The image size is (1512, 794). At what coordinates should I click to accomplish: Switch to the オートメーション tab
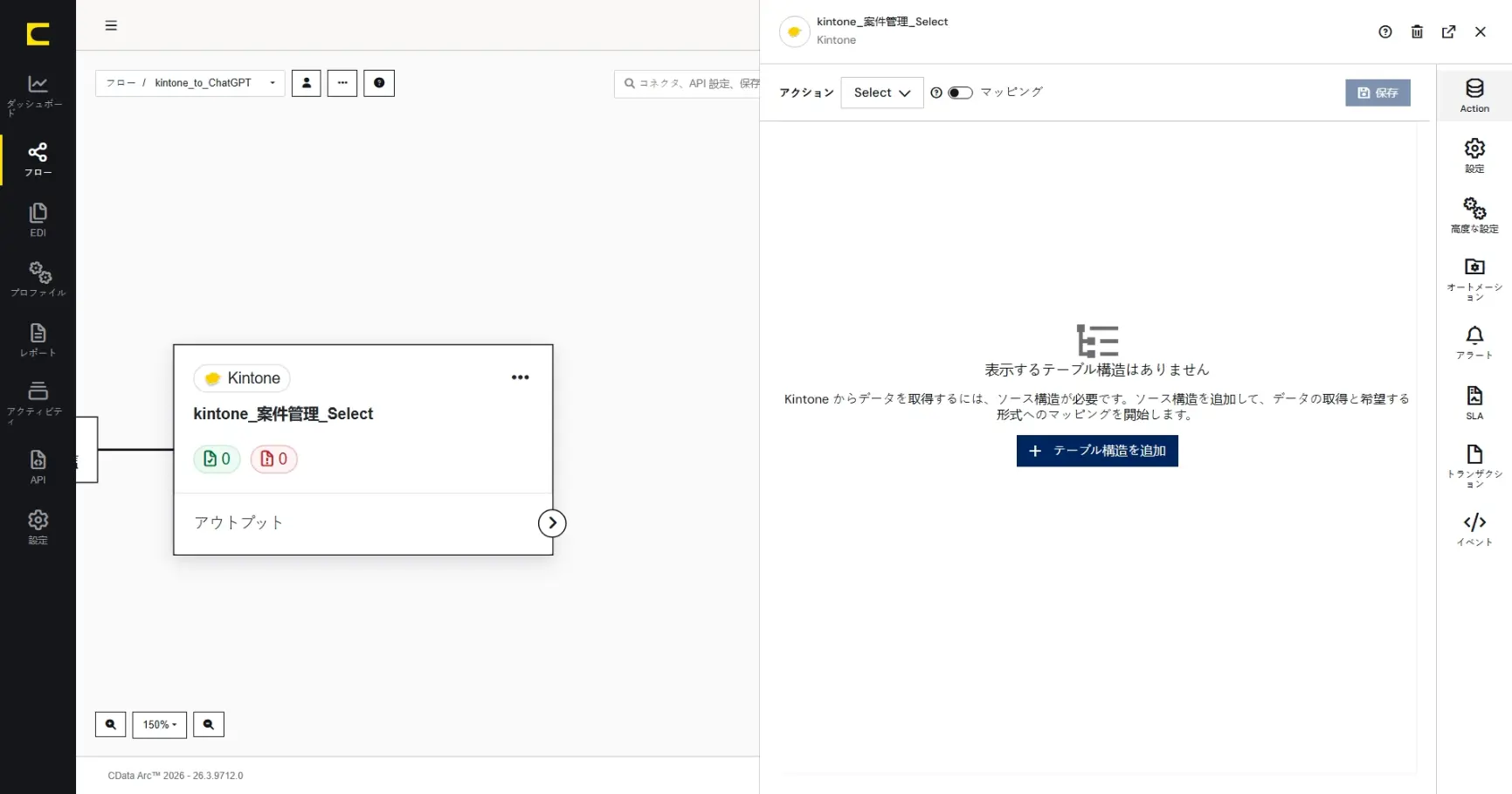[1474, 280]
